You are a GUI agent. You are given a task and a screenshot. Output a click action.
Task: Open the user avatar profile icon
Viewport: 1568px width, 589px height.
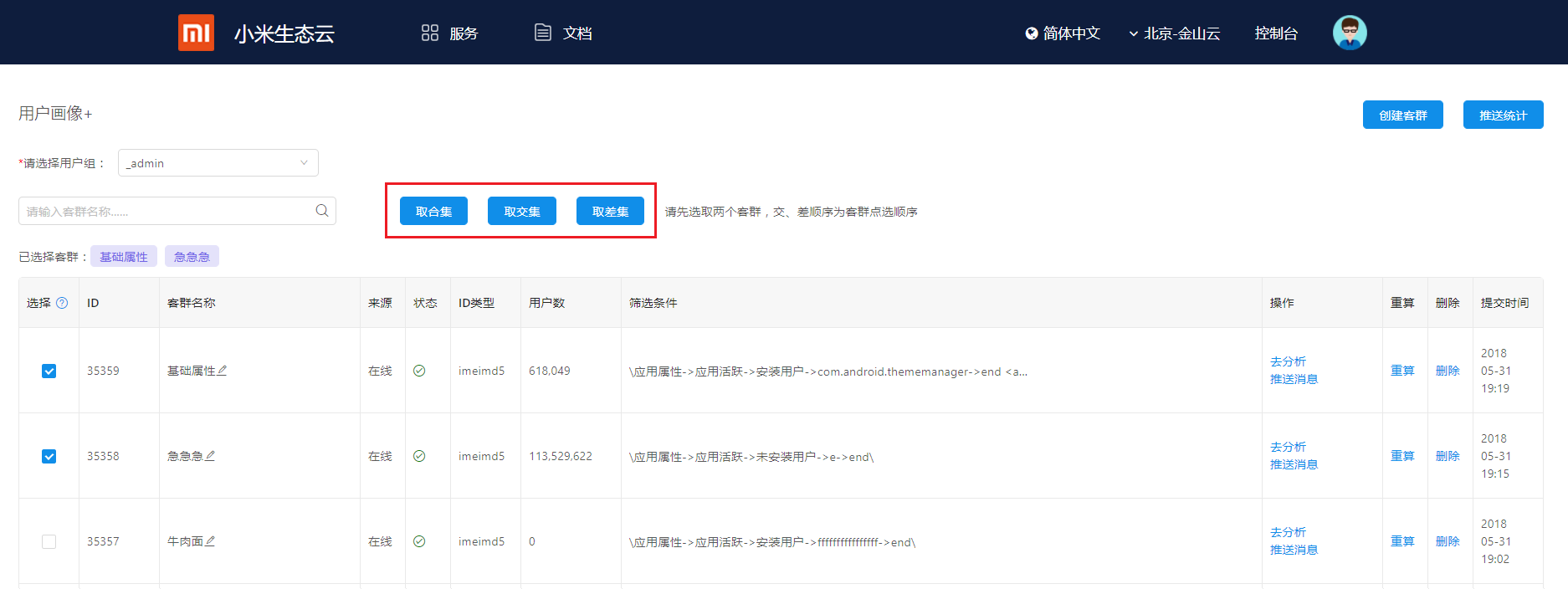pyautogui.click(x=1349, y=33)
